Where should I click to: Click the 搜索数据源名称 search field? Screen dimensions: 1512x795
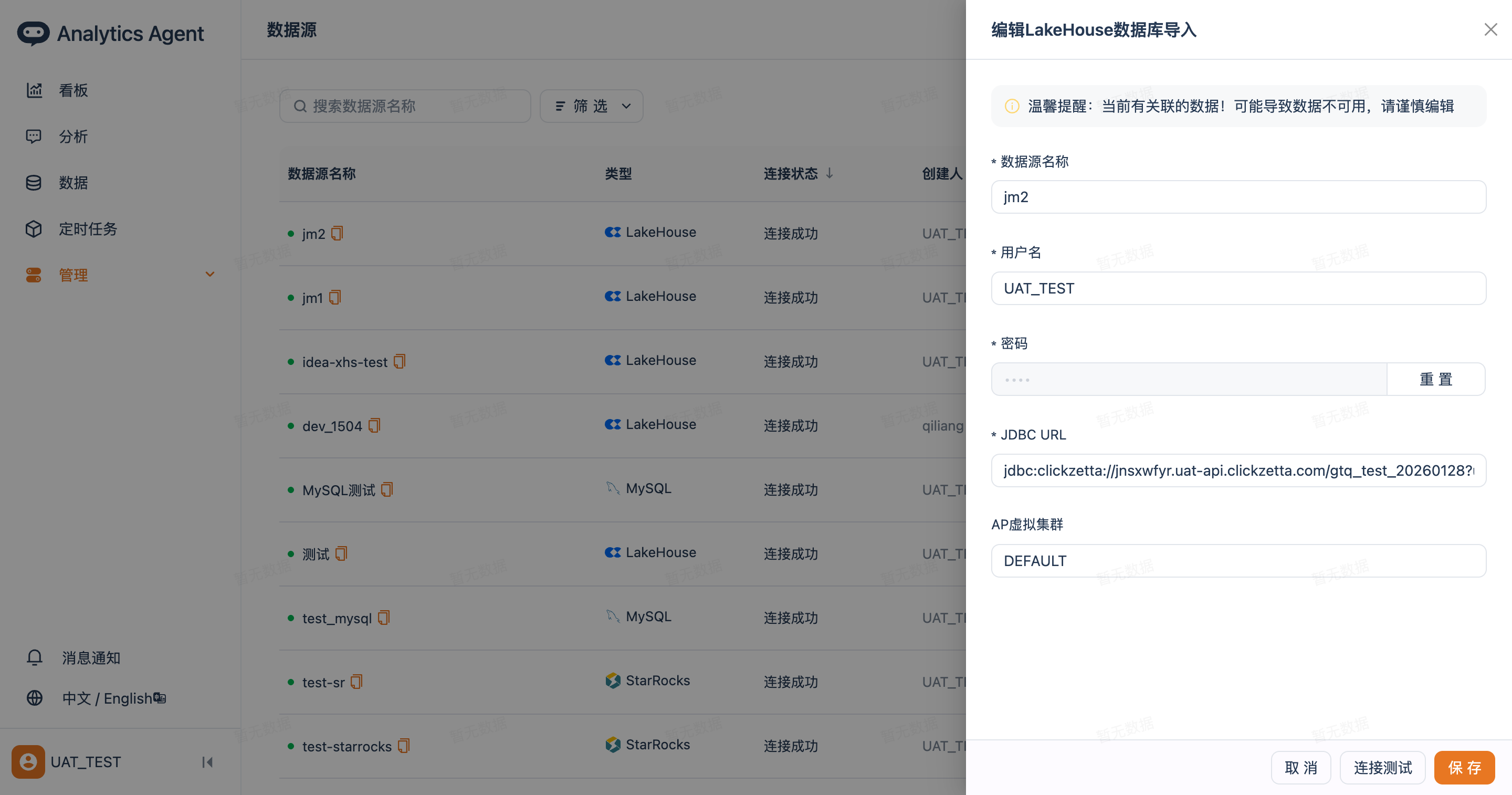[405, 106]
